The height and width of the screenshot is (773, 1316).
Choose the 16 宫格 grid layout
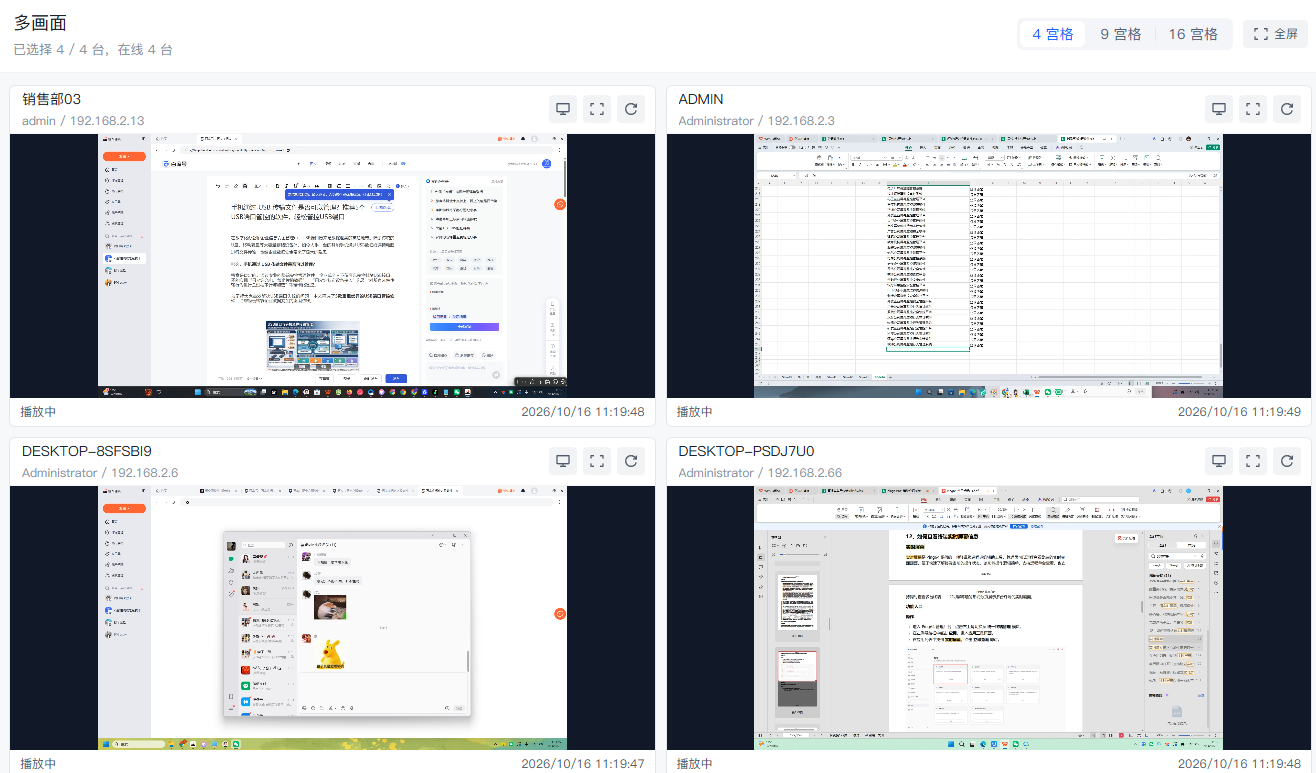click(x=1193, y=34)
